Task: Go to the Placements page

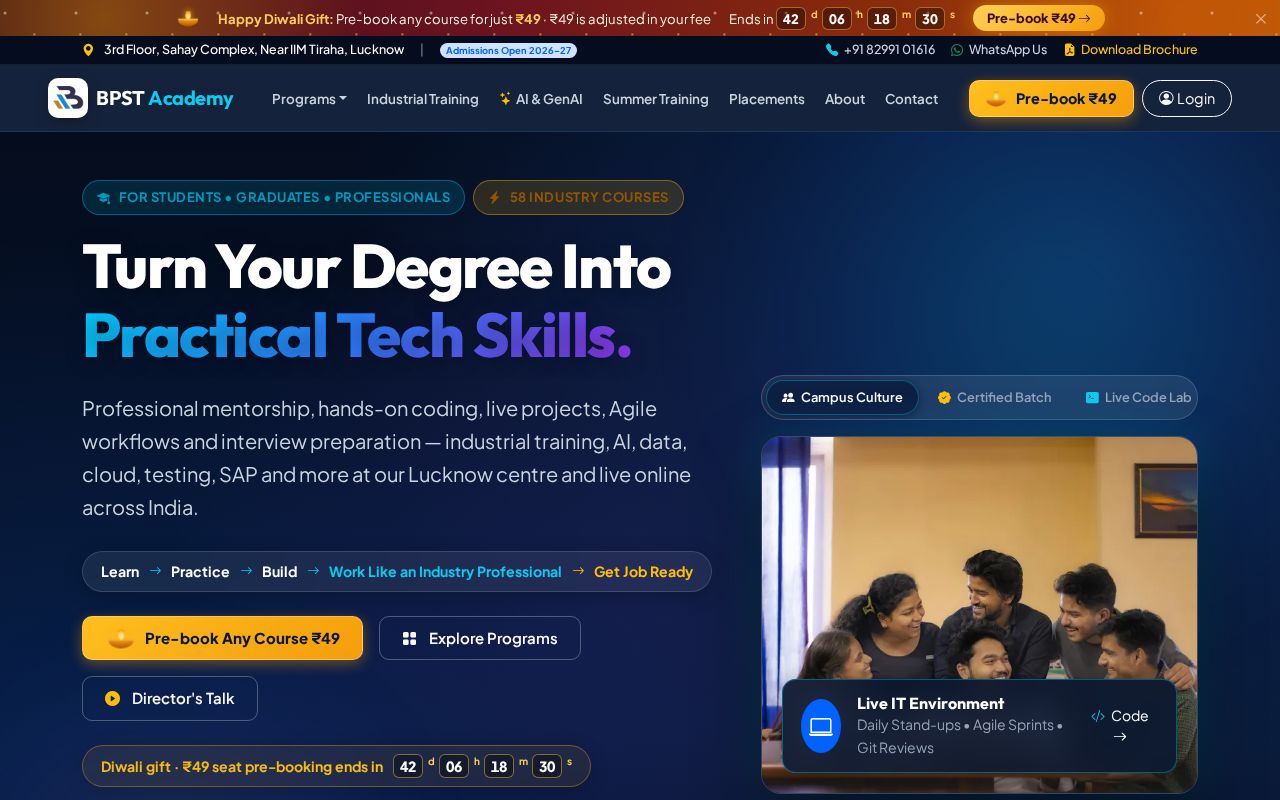Action: 767,99
